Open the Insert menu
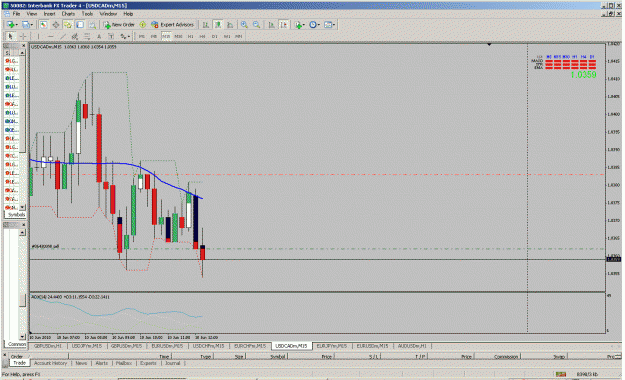Viewport: 625px width, 380px height. (x=49, y=14)
